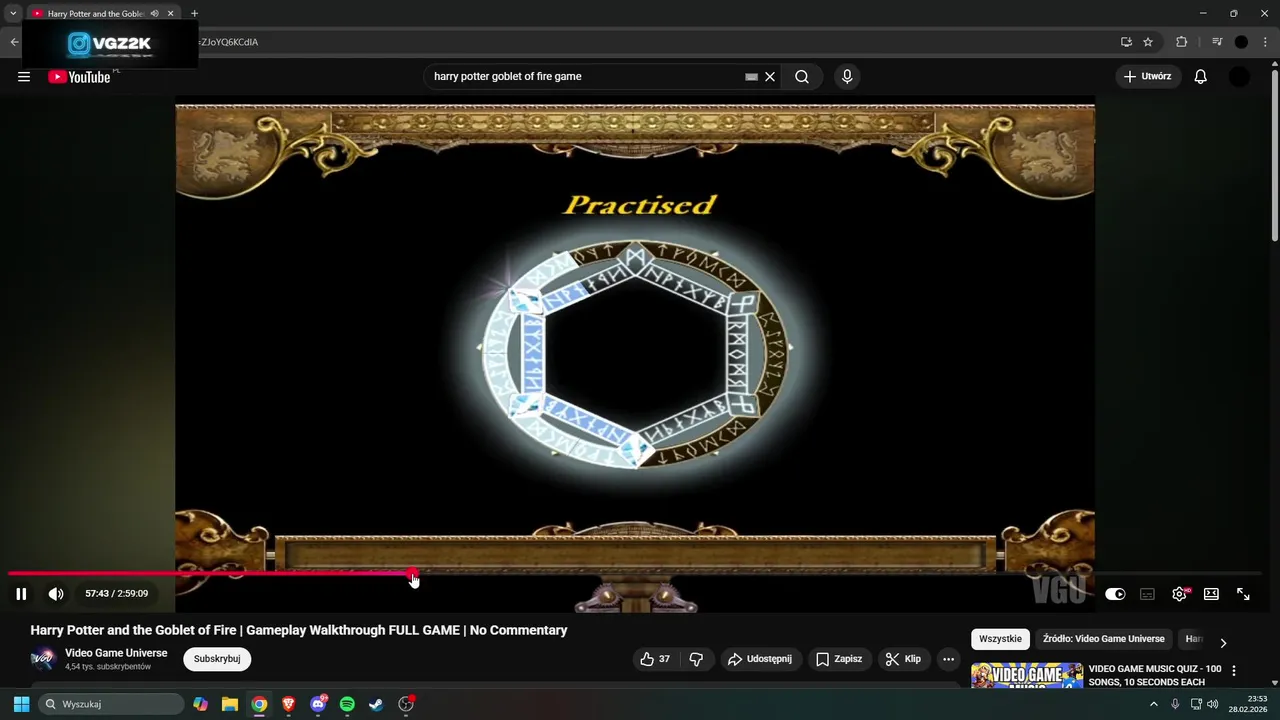This screenshot has height=720, width=1280.
Task: Open options for Video Game Music Quiz video
Action: (1234, 671)
